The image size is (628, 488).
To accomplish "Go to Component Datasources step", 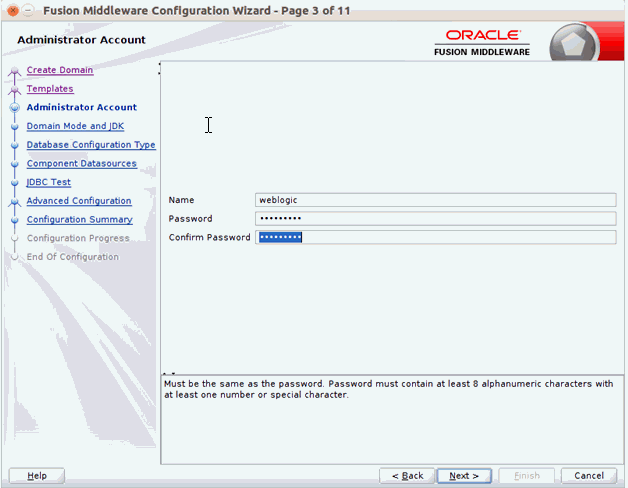I will pyautogui.click(x=82, y=163).
